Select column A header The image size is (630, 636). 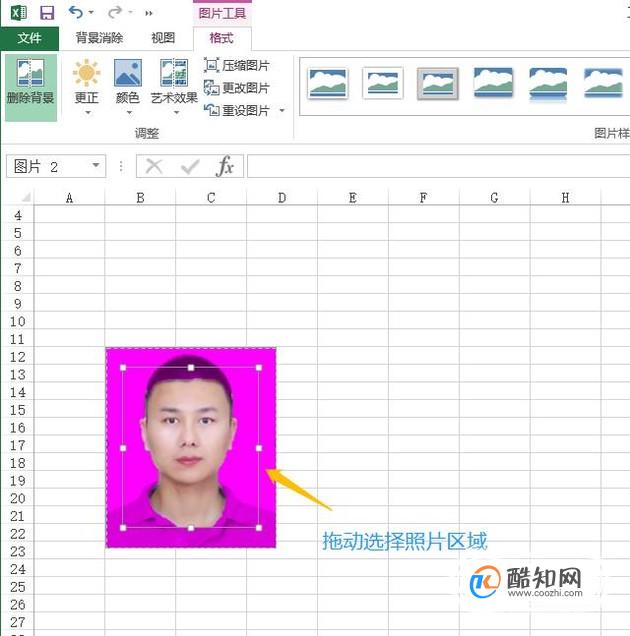point(69,198)
